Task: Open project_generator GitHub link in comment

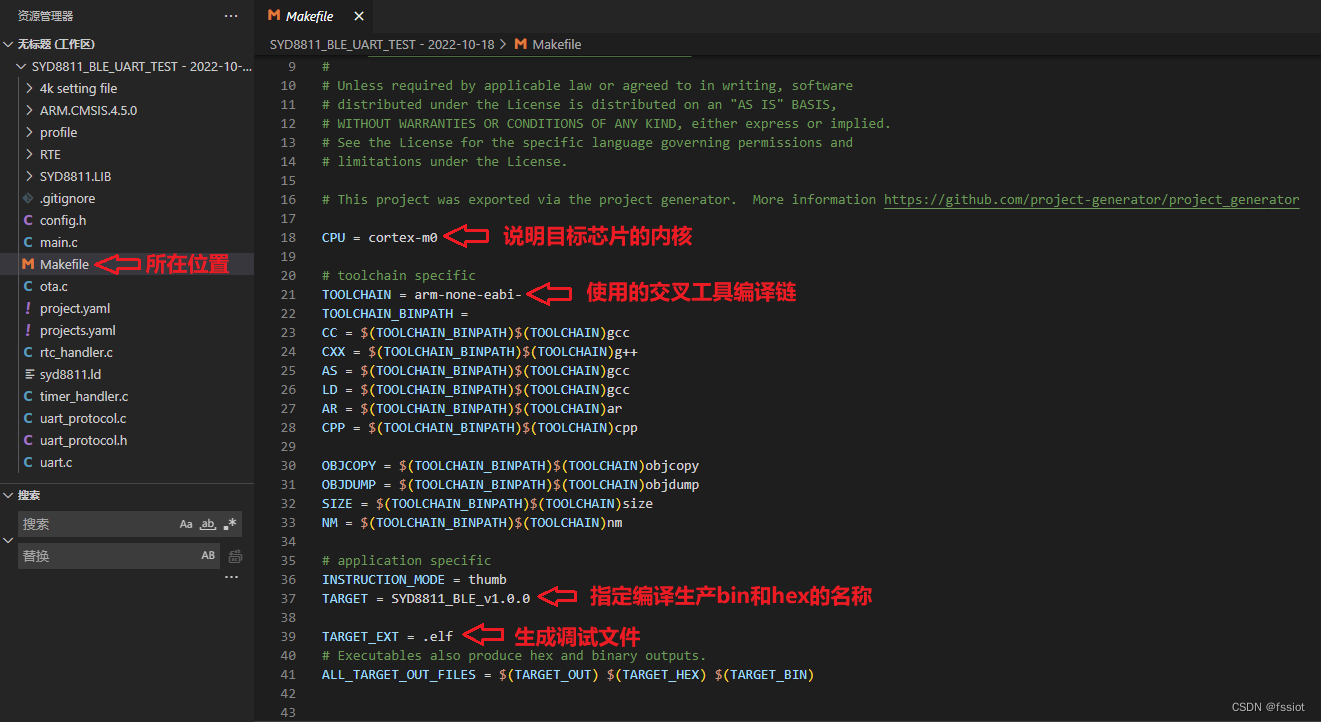Action: (1091, 200)
